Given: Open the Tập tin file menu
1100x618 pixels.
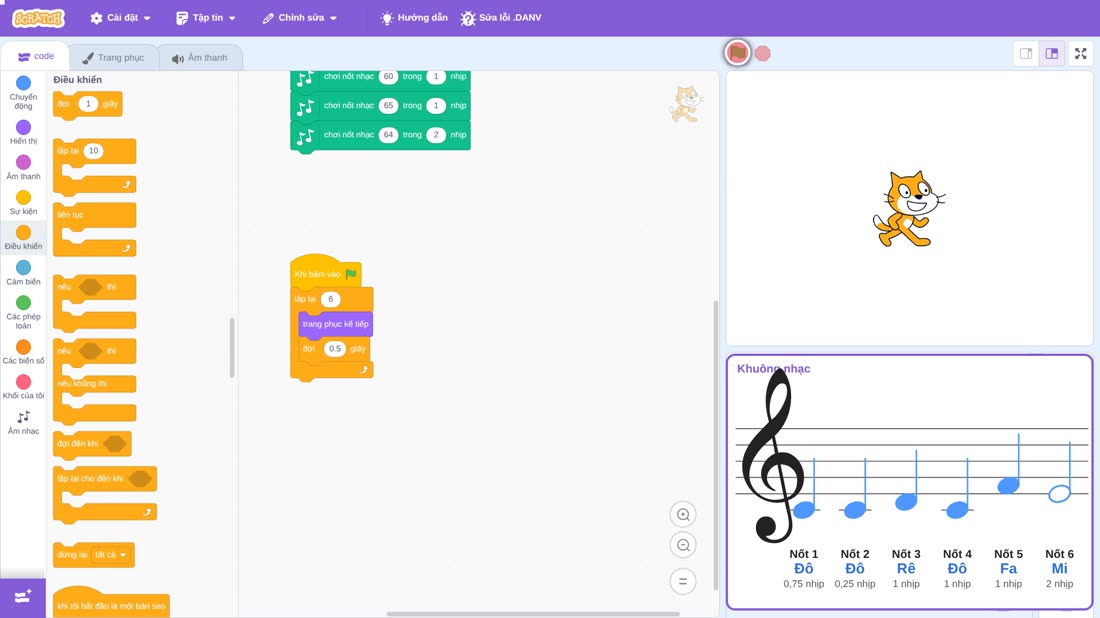Looking at the screenshot, I should click(x=206, y=18).
